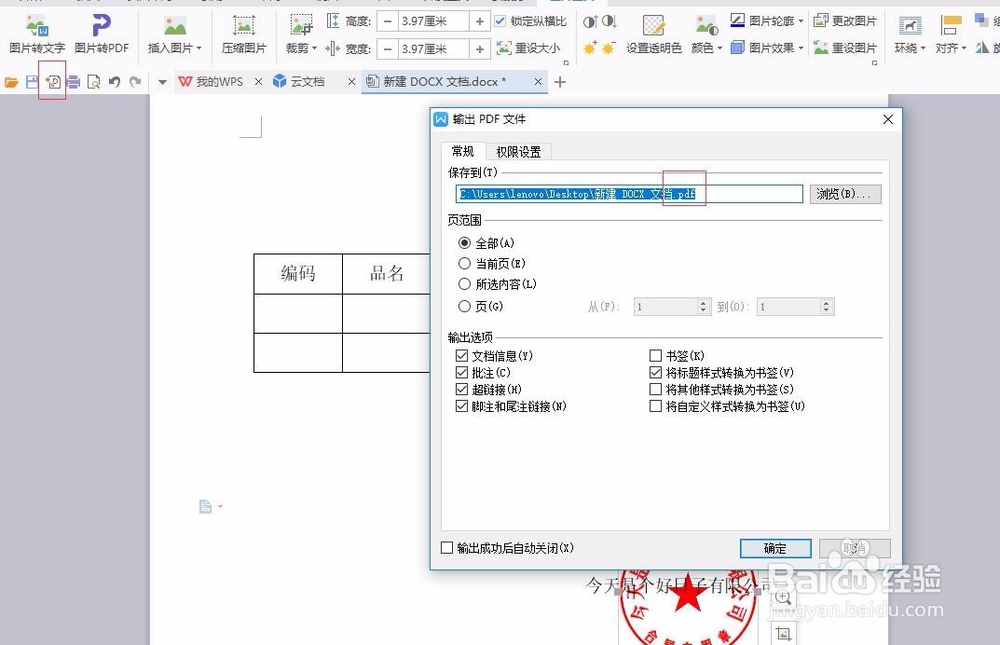Image resolution: width=1000 pixels, height=645 pixels.
Task: Uncheck the 超链接(H) hyperlinks checkbox
Action: tap(462, 389)
